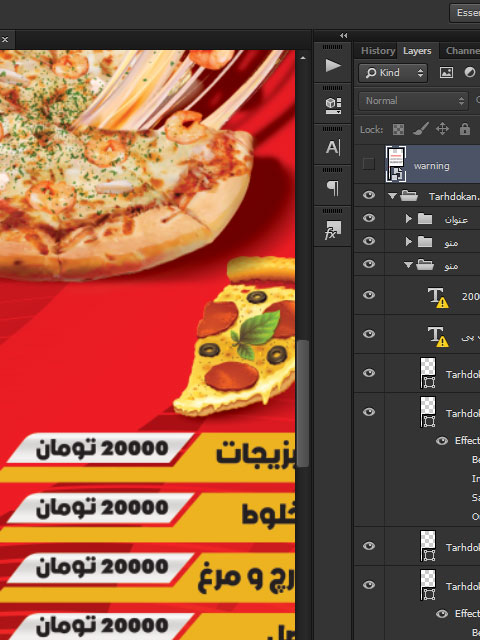Open the 3D panel cube icon
480x640 pixels.
point(333,106)
